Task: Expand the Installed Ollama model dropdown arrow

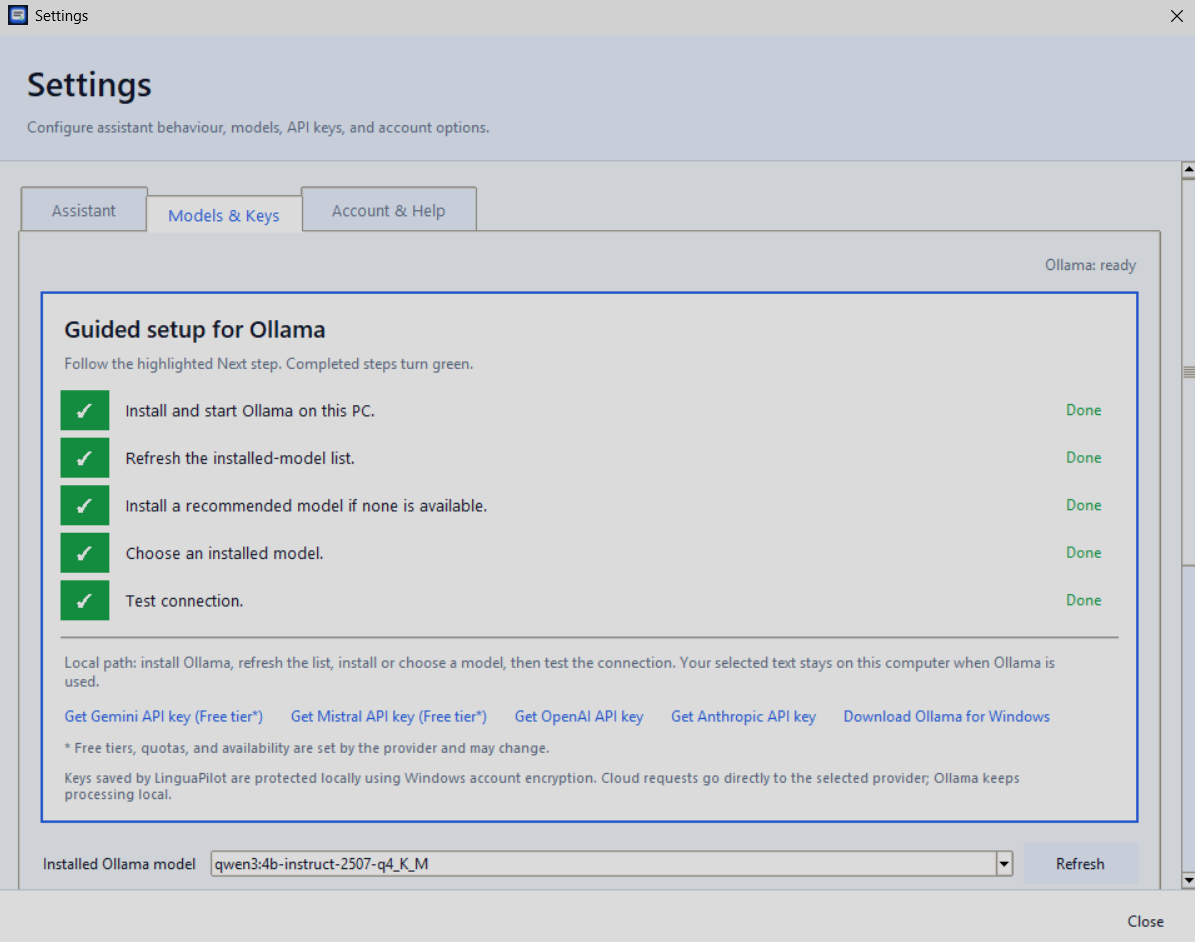Action: tap(1004, 864)
